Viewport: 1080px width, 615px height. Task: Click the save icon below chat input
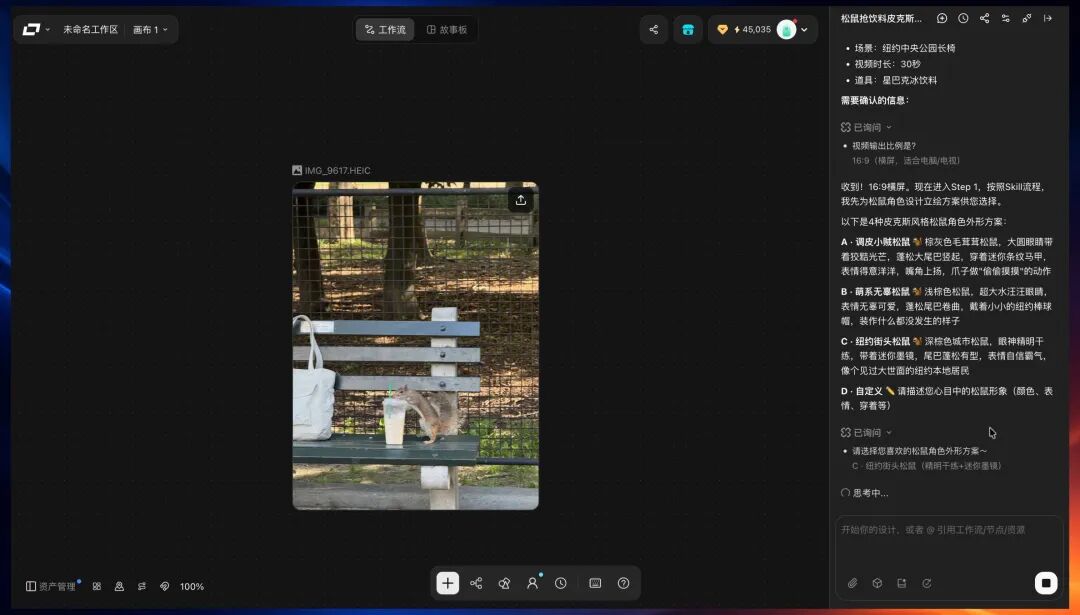[x=902, y=583]
